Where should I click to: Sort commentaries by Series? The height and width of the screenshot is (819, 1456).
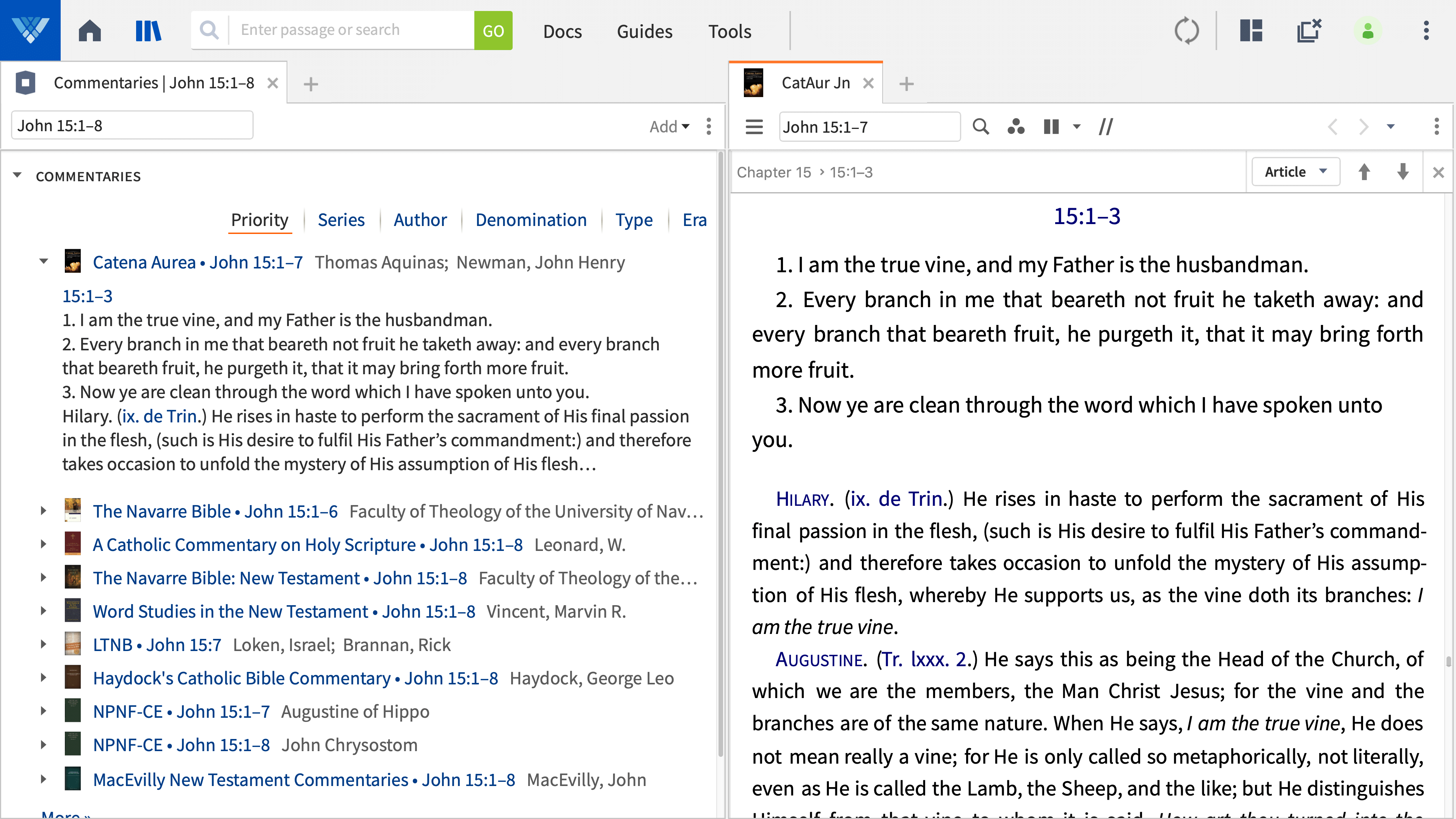tap(341, 220)
